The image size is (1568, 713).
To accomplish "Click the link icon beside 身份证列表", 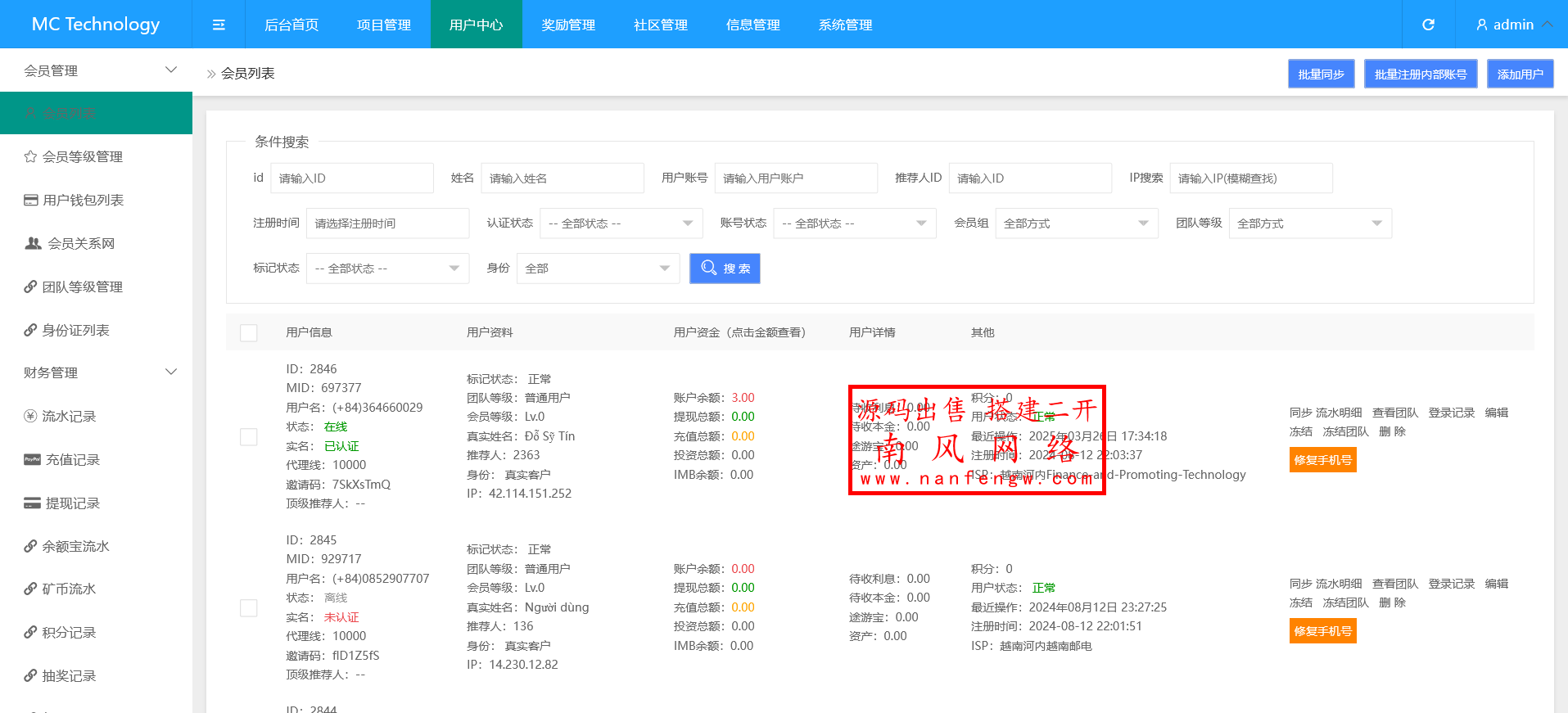I will (x=30, y=330).
